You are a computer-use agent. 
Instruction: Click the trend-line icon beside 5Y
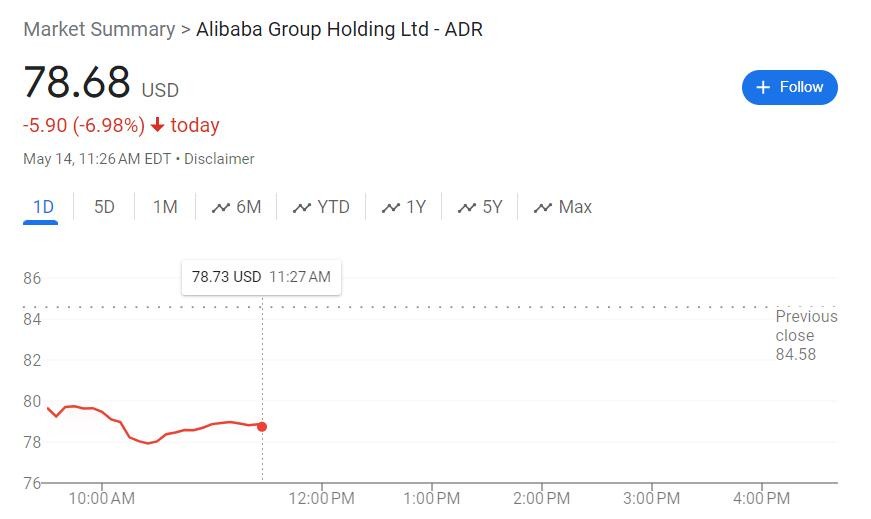pos(467,208)
